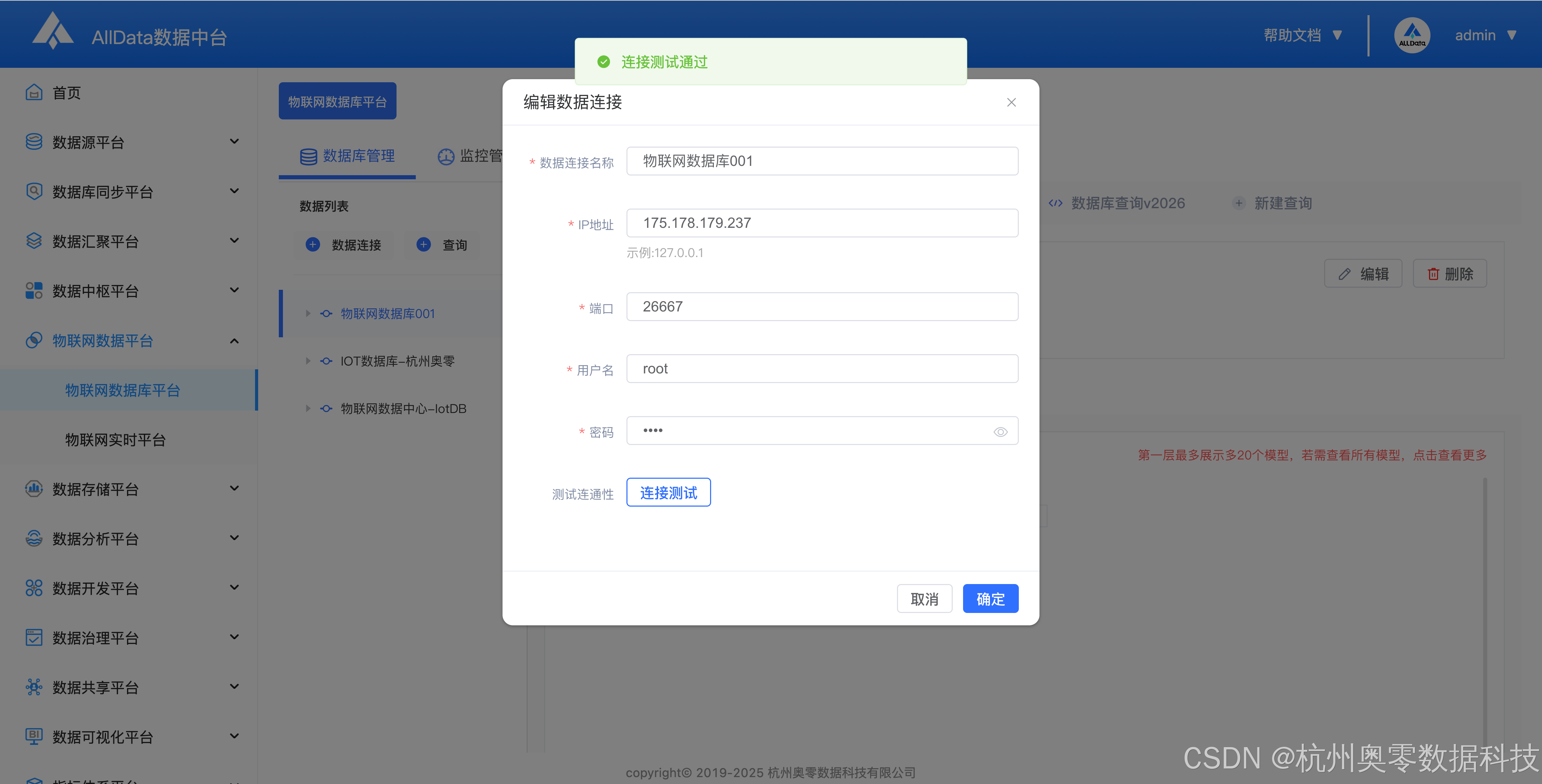Click the 连接测试 button
The image size is (1542, 784).
pos(668,492)
